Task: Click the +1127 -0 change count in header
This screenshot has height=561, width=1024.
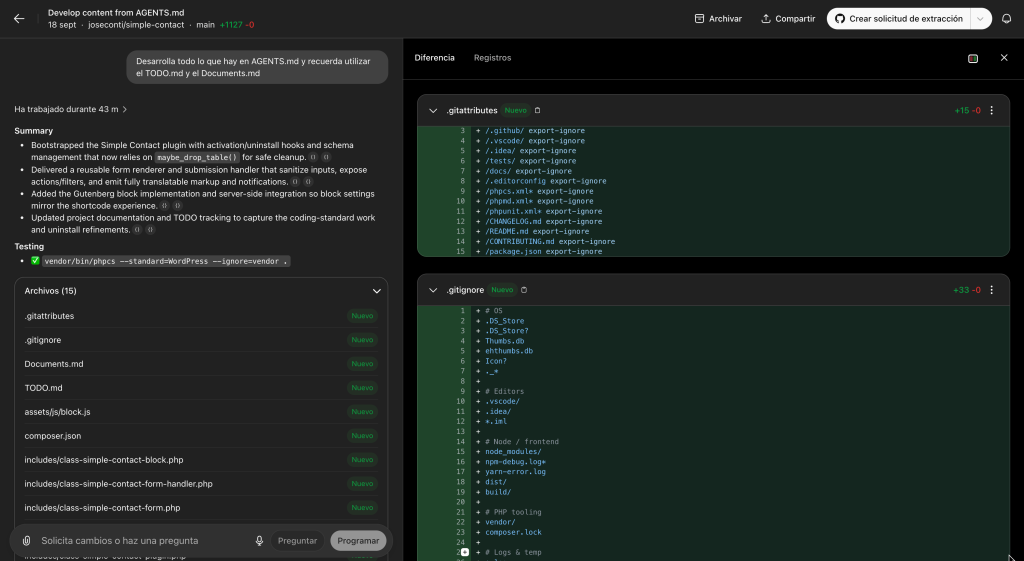Action: tap(237, 25)
